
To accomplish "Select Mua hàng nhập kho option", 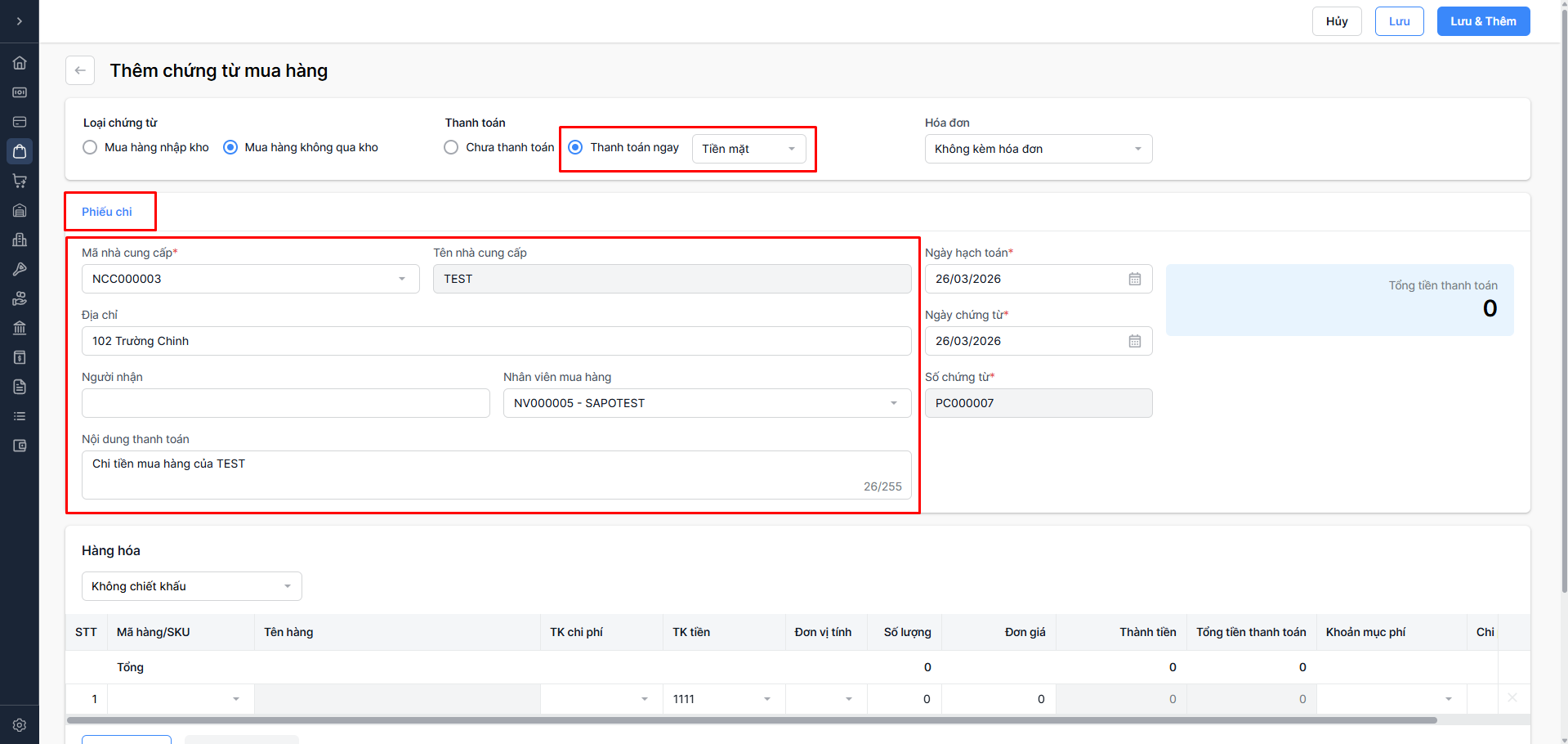I will click(91, 148).
